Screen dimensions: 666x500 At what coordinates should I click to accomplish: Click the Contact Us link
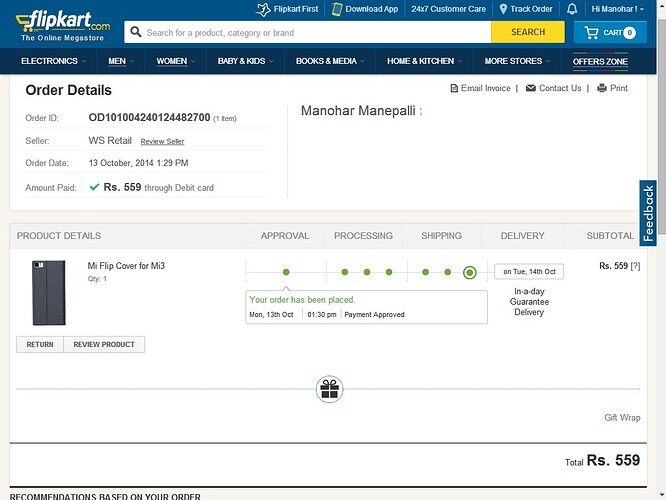[x=560, y=88]
